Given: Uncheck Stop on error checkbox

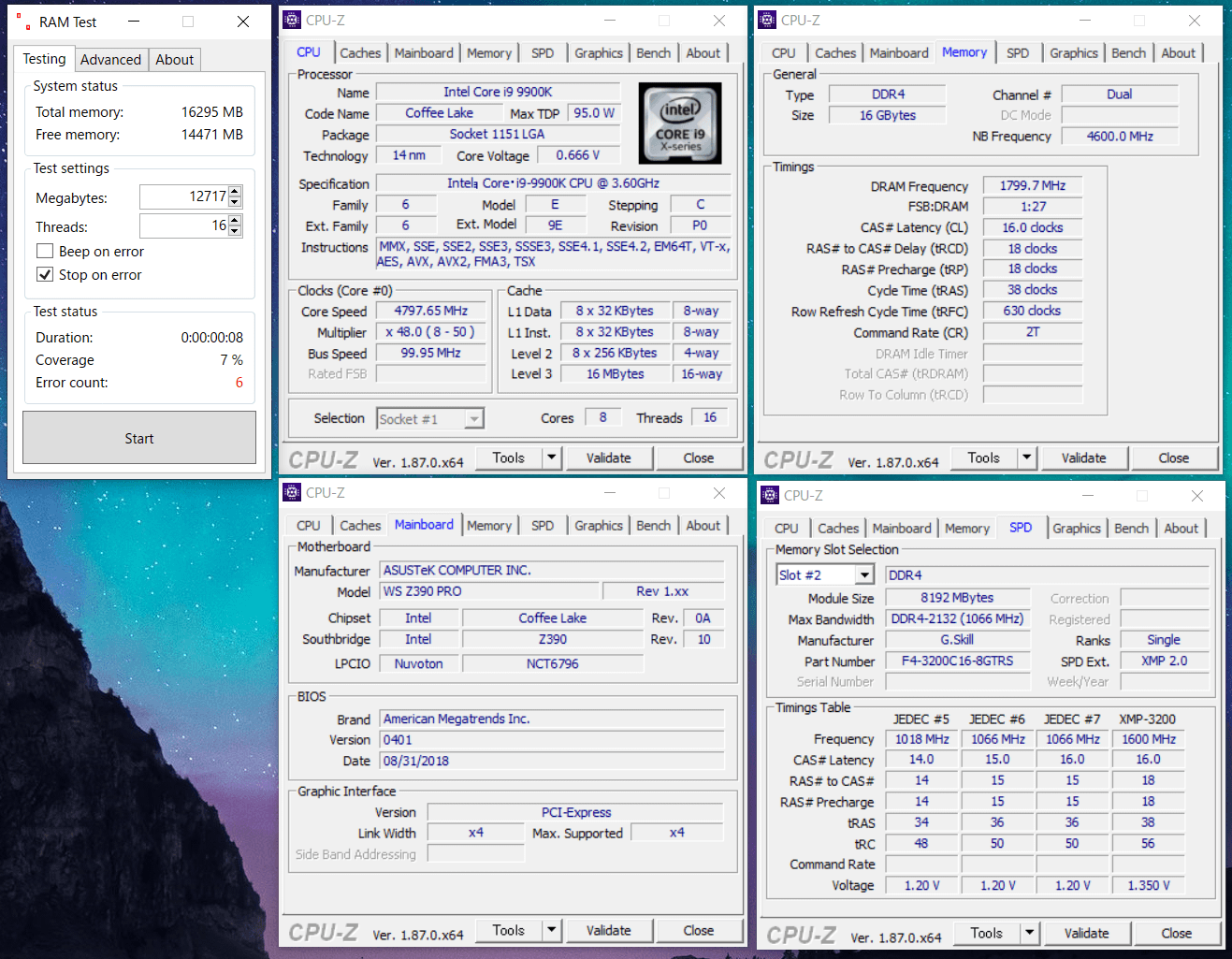Looking at the screenshot, I should point(44,275).
